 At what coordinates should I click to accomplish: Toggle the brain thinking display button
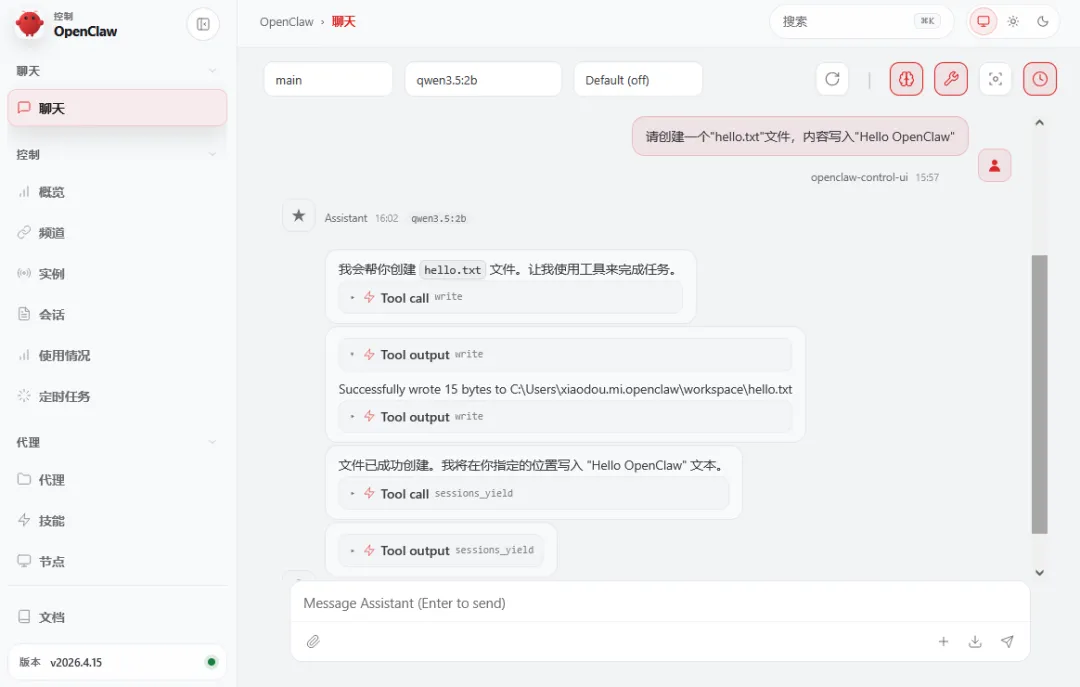[906, 79]
